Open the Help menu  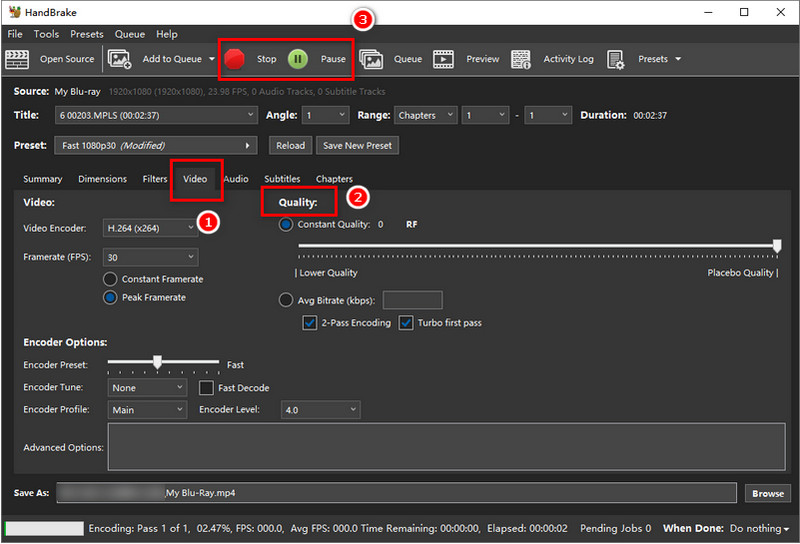pos(167,34)
